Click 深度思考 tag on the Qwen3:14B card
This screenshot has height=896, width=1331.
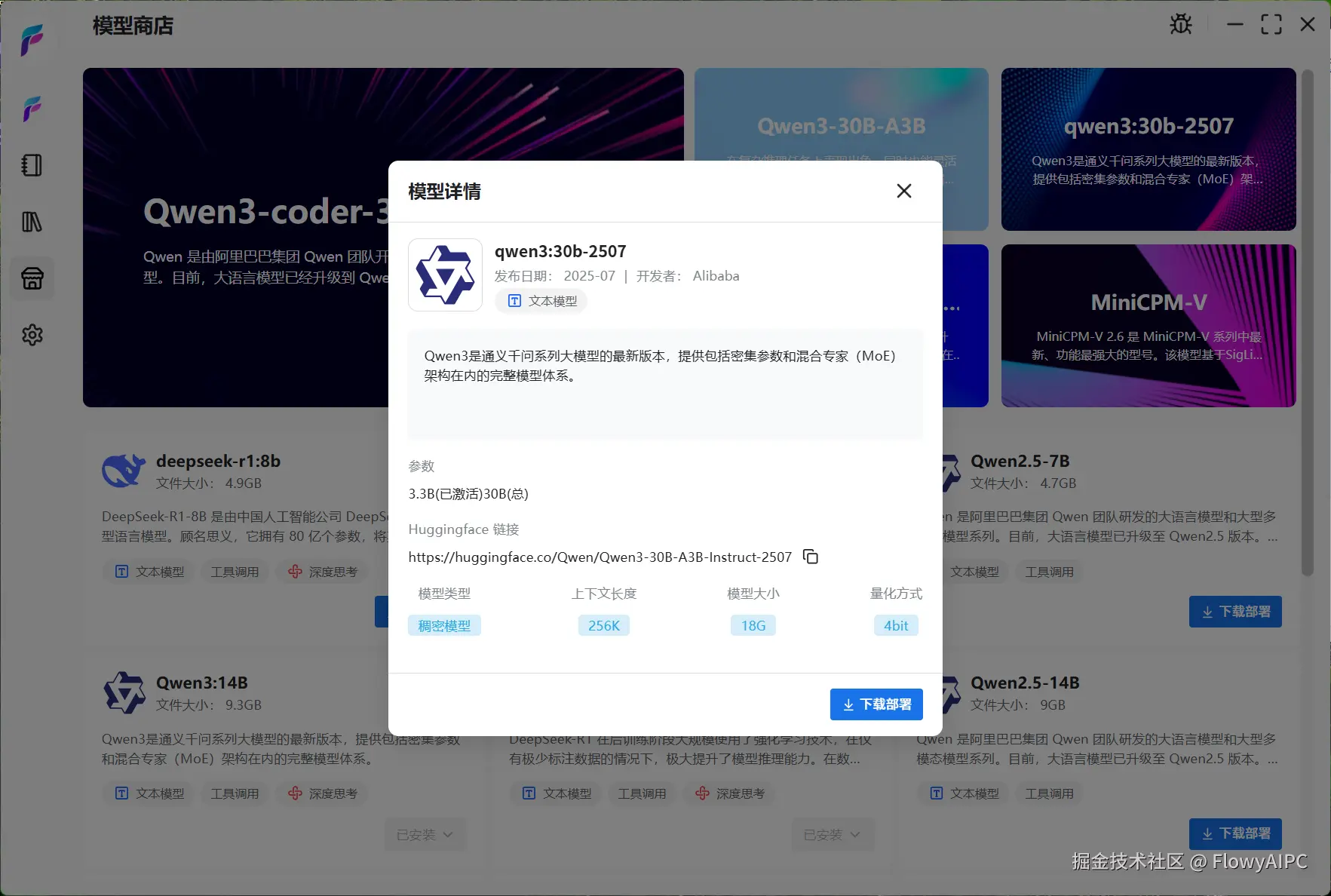[323, 793]
